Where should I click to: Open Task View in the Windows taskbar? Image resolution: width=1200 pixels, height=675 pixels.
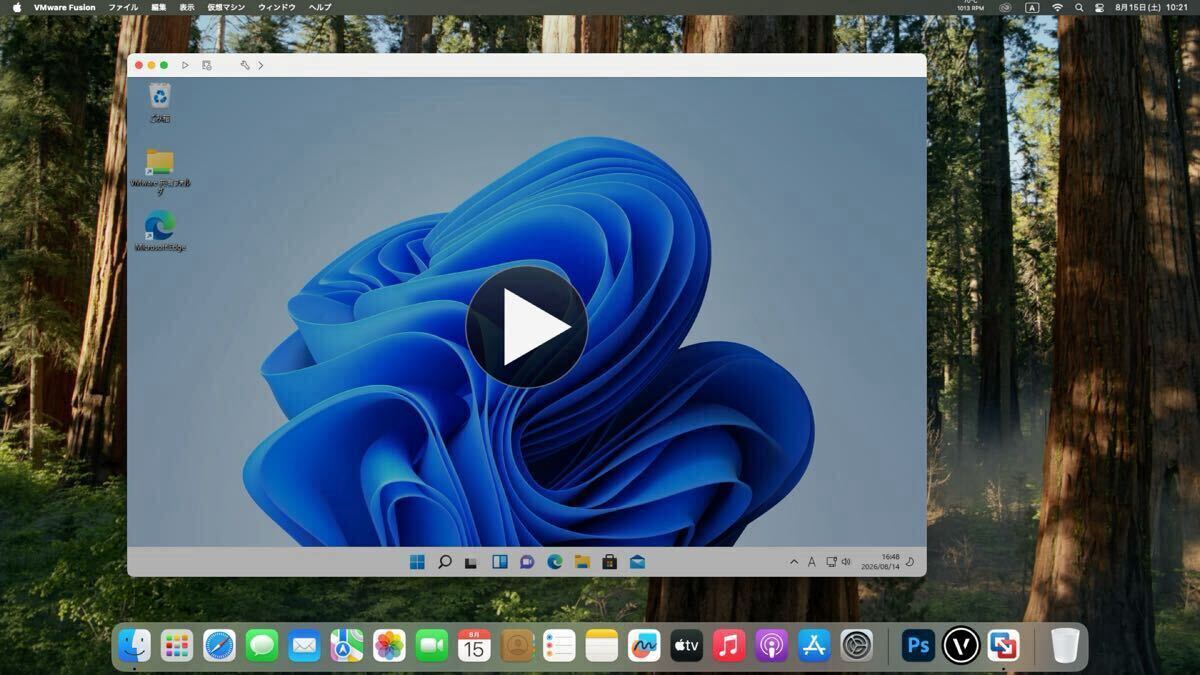[x=471, y=562]
